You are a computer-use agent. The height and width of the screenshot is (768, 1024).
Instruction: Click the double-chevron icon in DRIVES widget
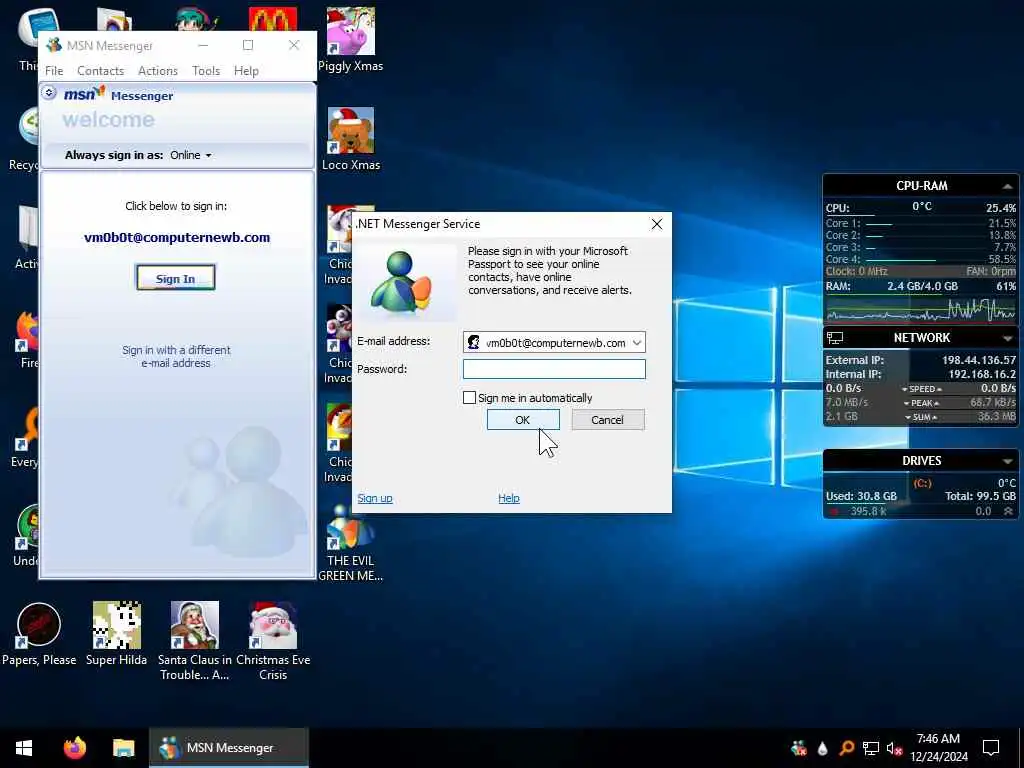click(x=1008, y=511)
